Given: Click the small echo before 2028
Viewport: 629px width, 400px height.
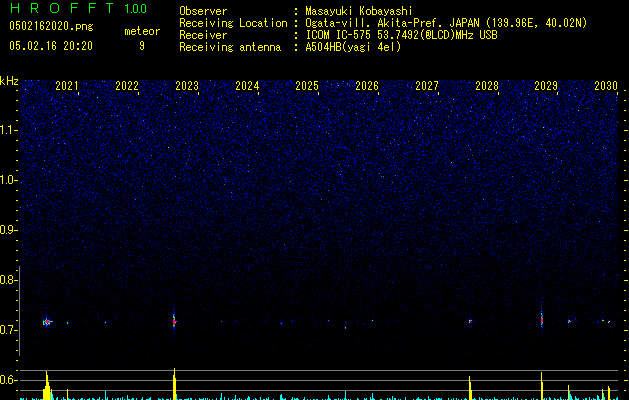Looking at the screenshot, I should [470, 321].
